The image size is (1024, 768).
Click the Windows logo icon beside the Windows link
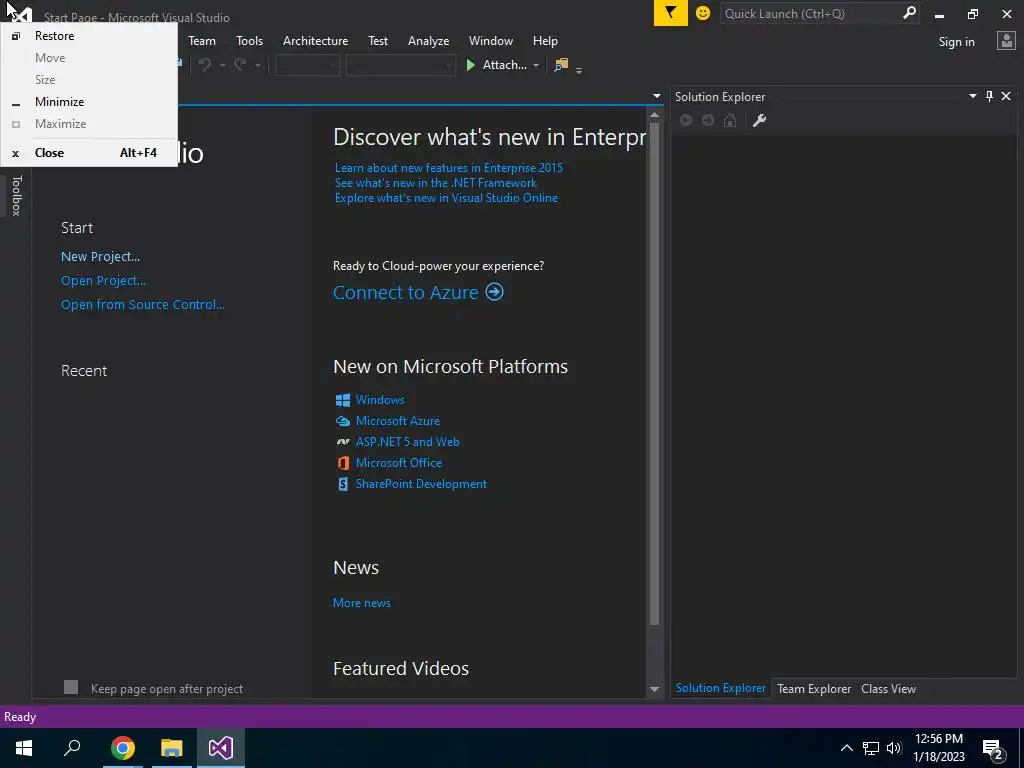[x=343, y=400]
